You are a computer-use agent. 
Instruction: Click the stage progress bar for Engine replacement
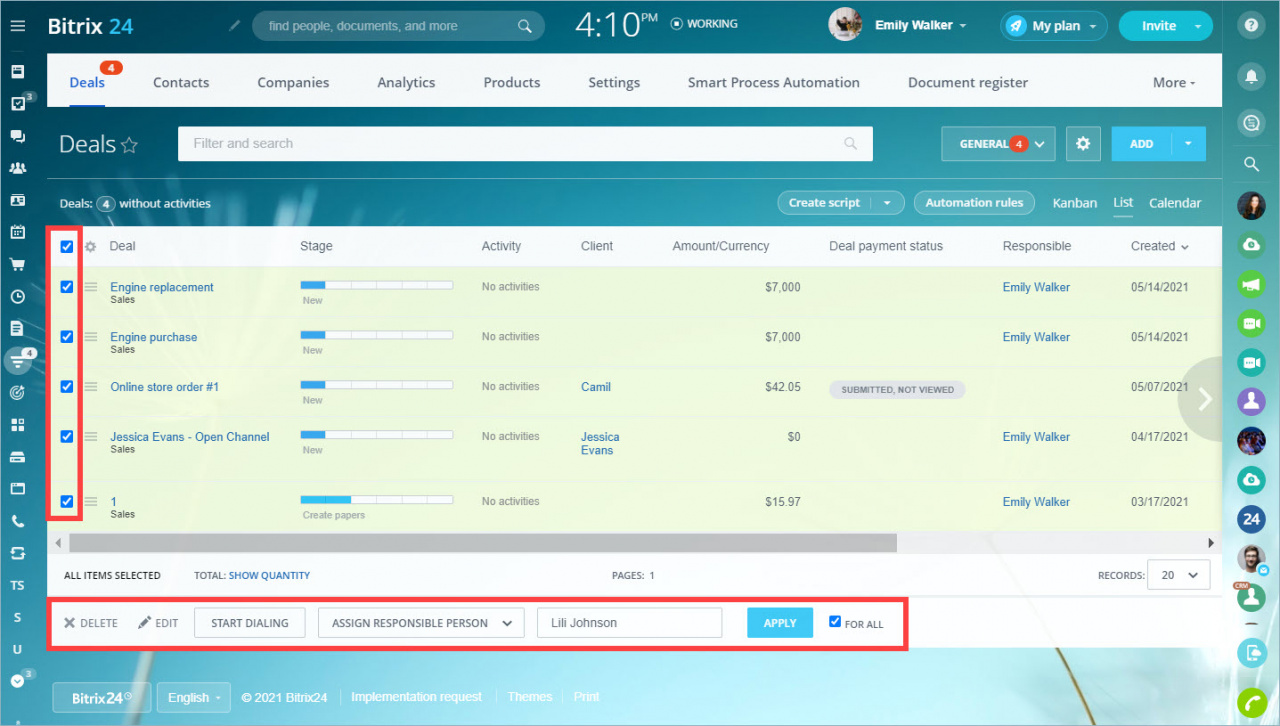pyautogui.click(x=376, y=286)
